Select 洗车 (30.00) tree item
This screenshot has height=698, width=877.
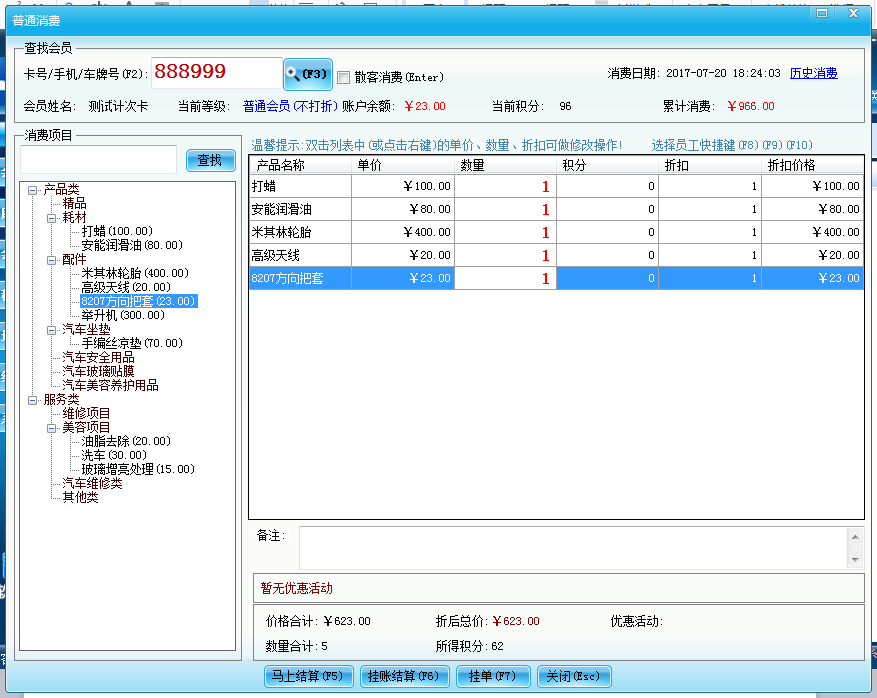tap(114, 455)
